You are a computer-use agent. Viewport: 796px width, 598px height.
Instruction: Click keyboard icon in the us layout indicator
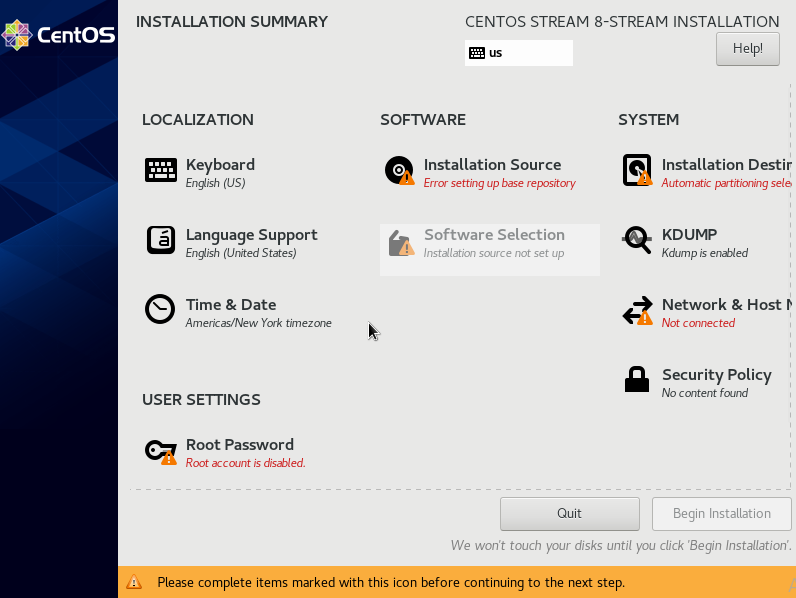[x=477, y=53]
